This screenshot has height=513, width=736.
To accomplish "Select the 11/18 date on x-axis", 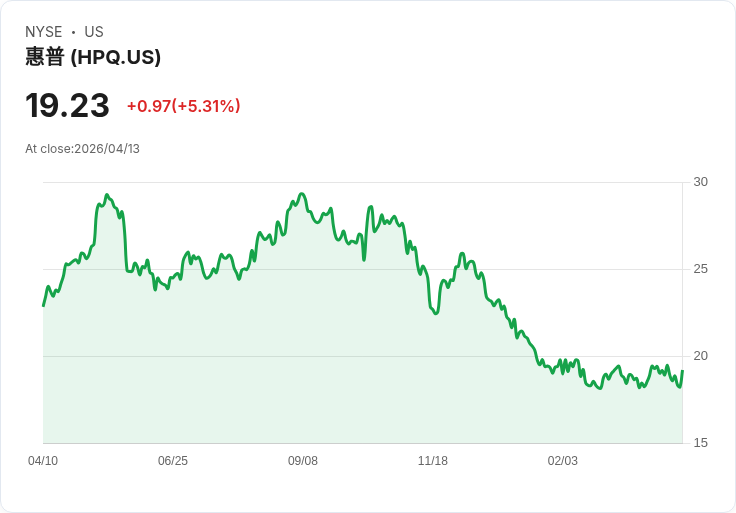I will tap(433, 461).
